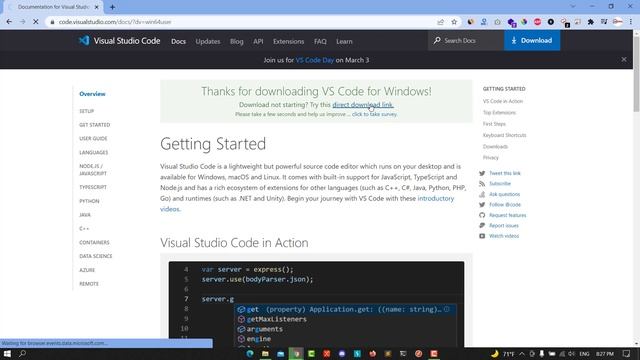
Task: Open the Extensions puzzle piece menu
Action: [x=591, y=22]
